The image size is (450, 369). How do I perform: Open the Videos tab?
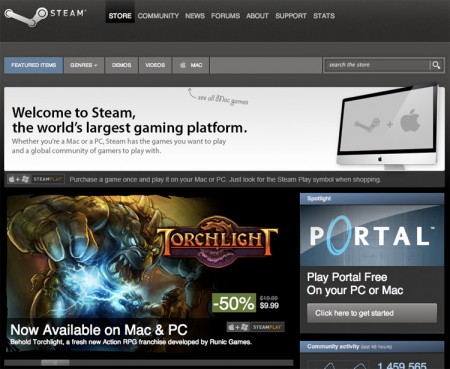point(155,65)
